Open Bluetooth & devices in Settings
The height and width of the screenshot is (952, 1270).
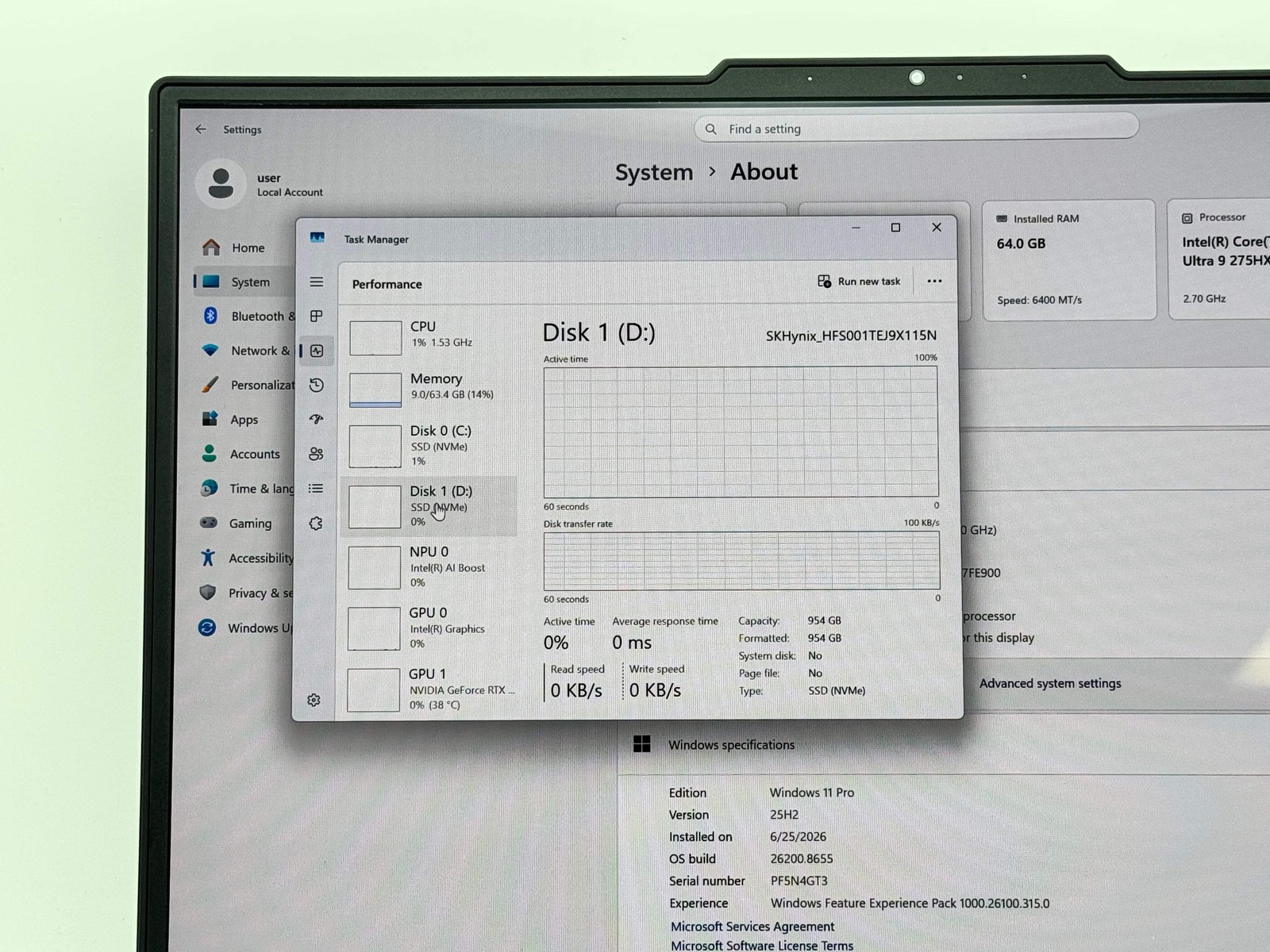click(x=246, y=316)
